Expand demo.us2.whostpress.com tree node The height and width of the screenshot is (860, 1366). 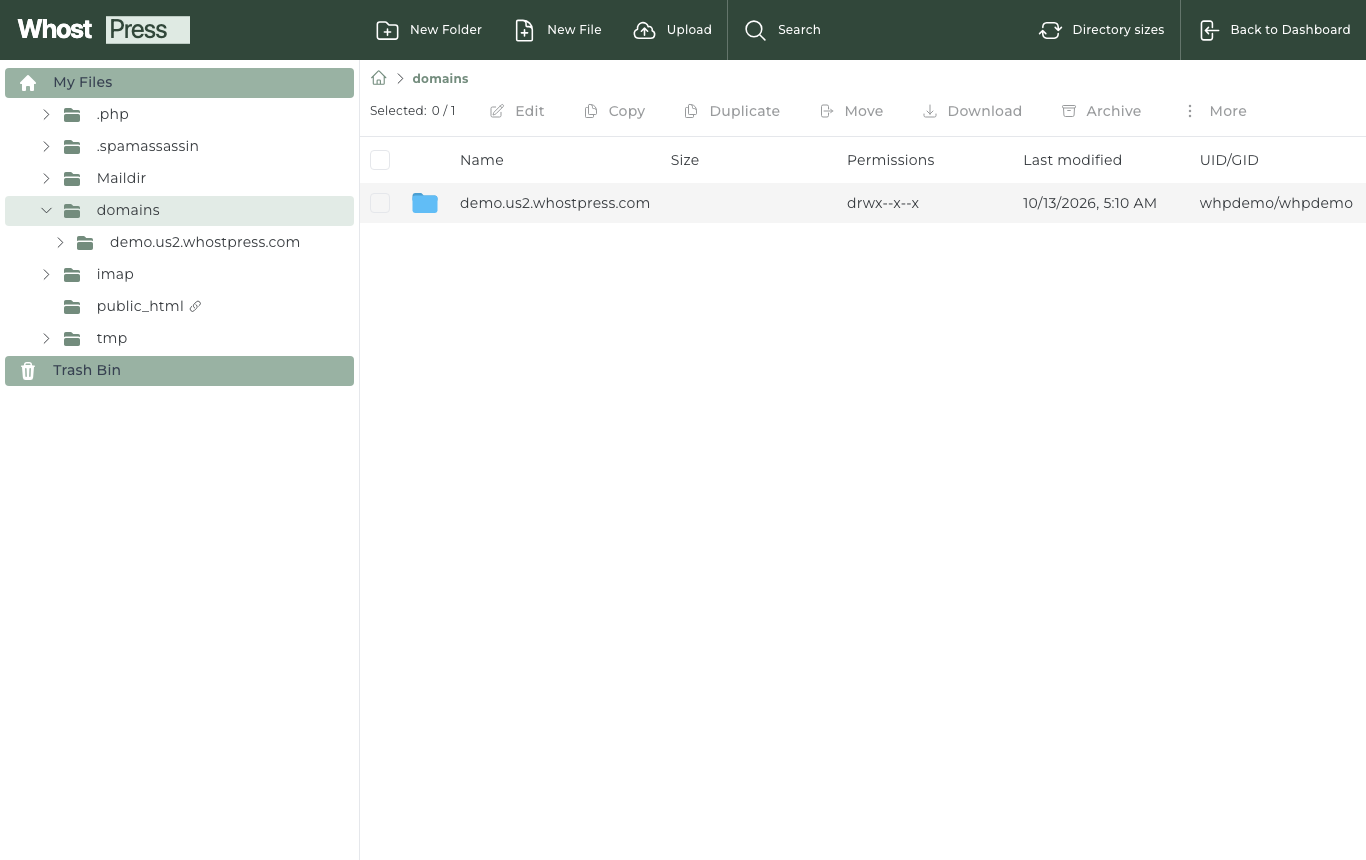click(x=60, y=243)
